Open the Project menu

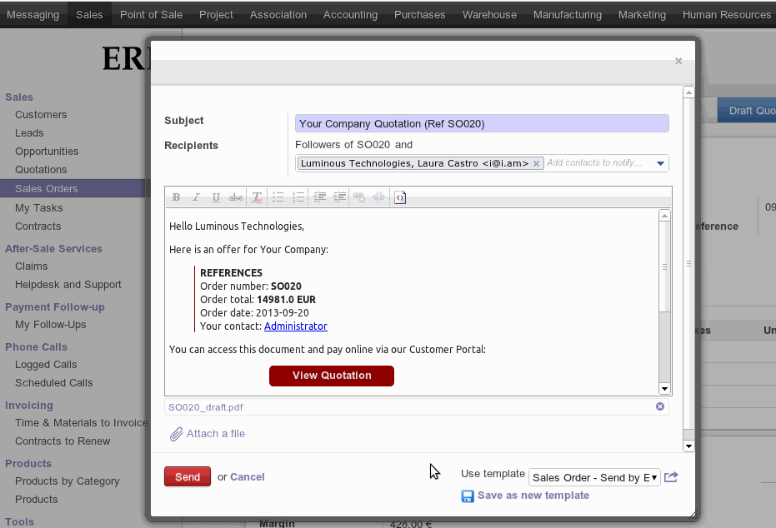click(x=216, y=15)
